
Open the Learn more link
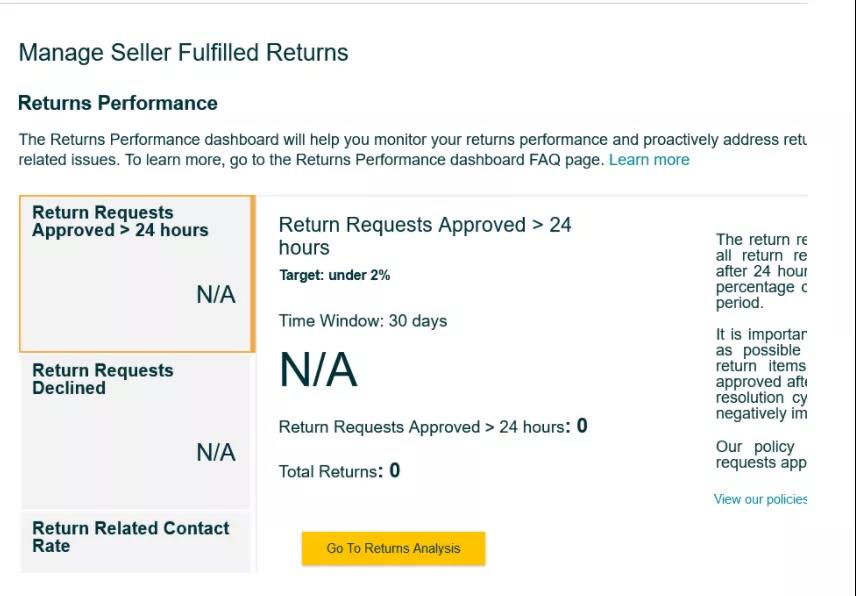click(x=648, y=160)
